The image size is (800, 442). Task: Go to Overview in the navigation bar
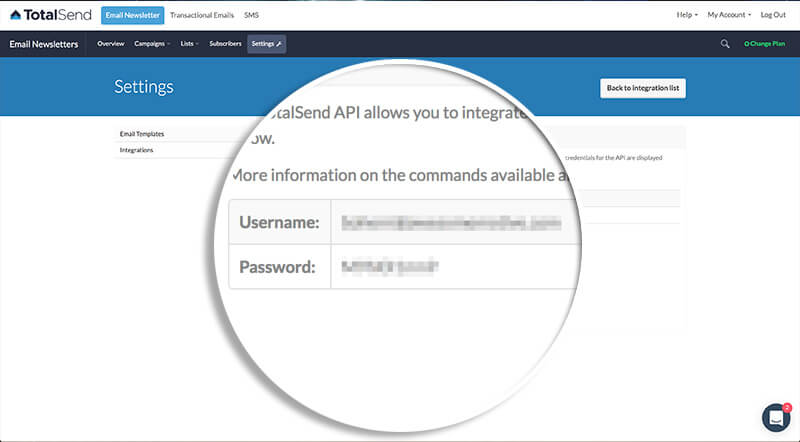[x=111, y=44]
